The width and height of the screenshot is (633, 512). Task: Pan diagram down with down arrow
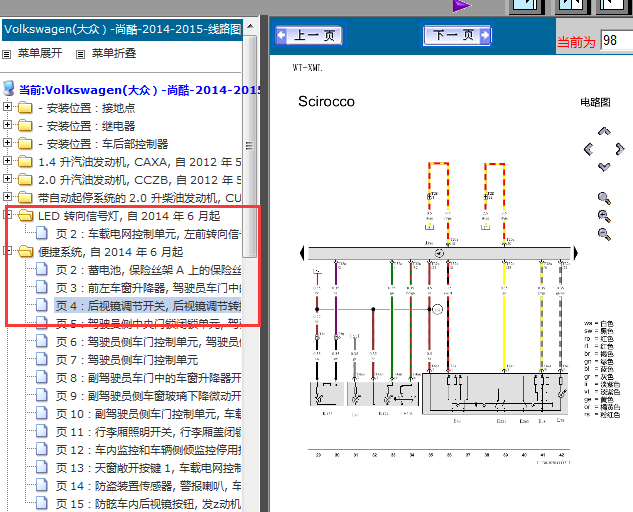[x=604, y=167]
